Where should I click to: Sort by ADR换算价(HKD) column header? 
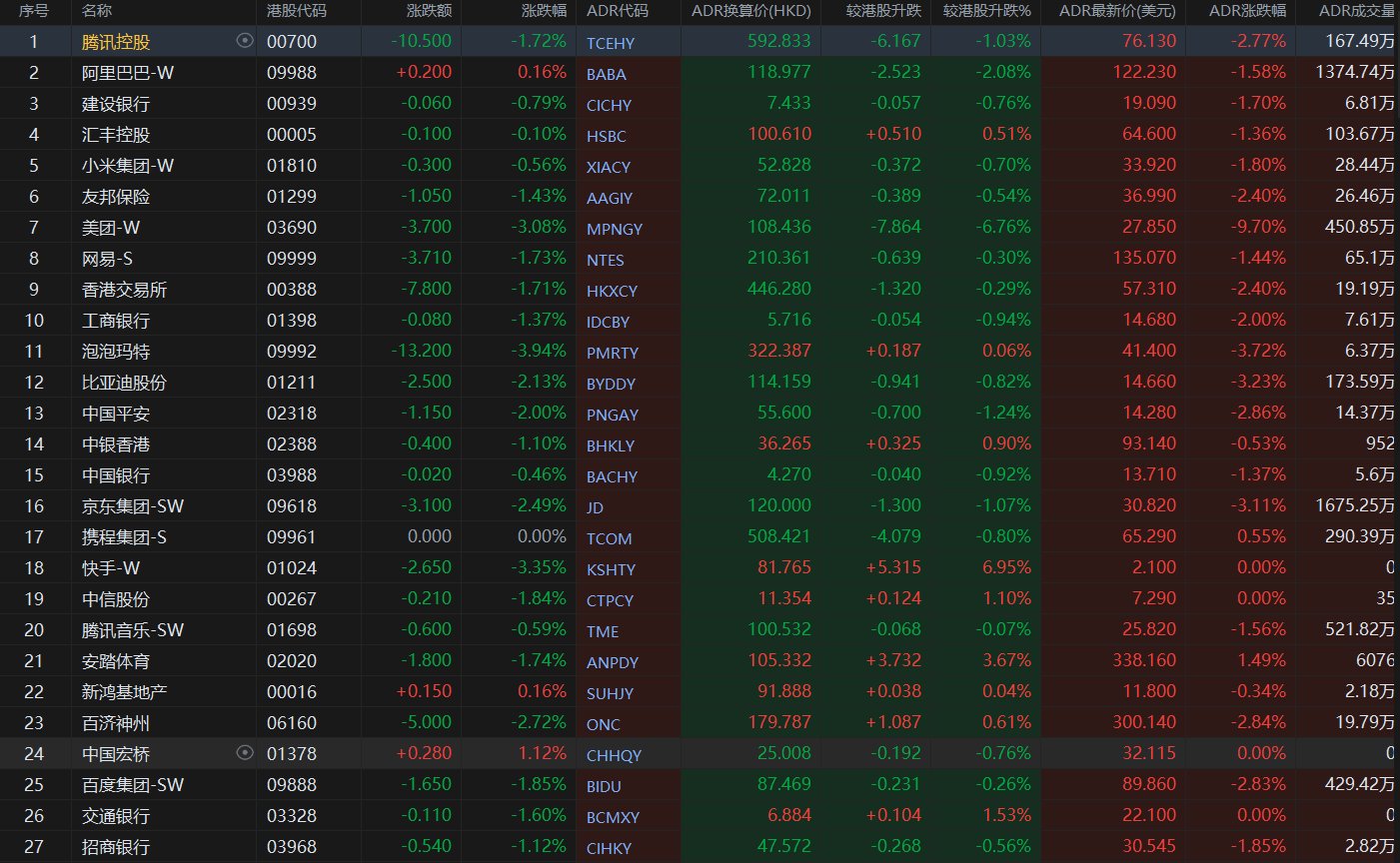coord(751,11)
